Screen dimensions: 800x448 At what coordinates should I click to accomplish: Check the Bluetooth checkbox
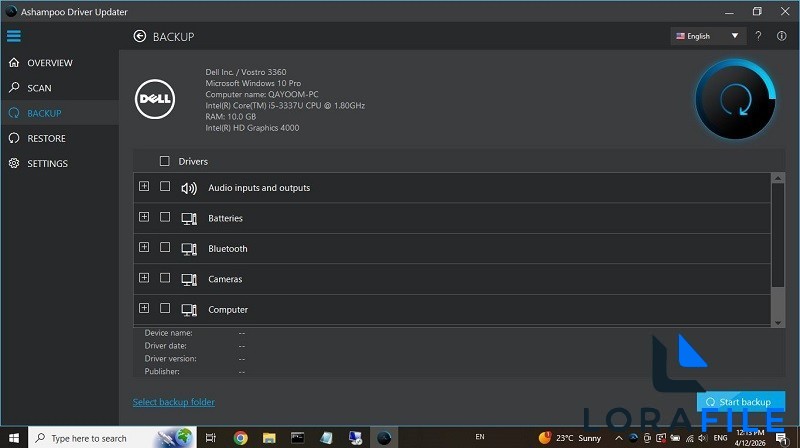[165, 247]
